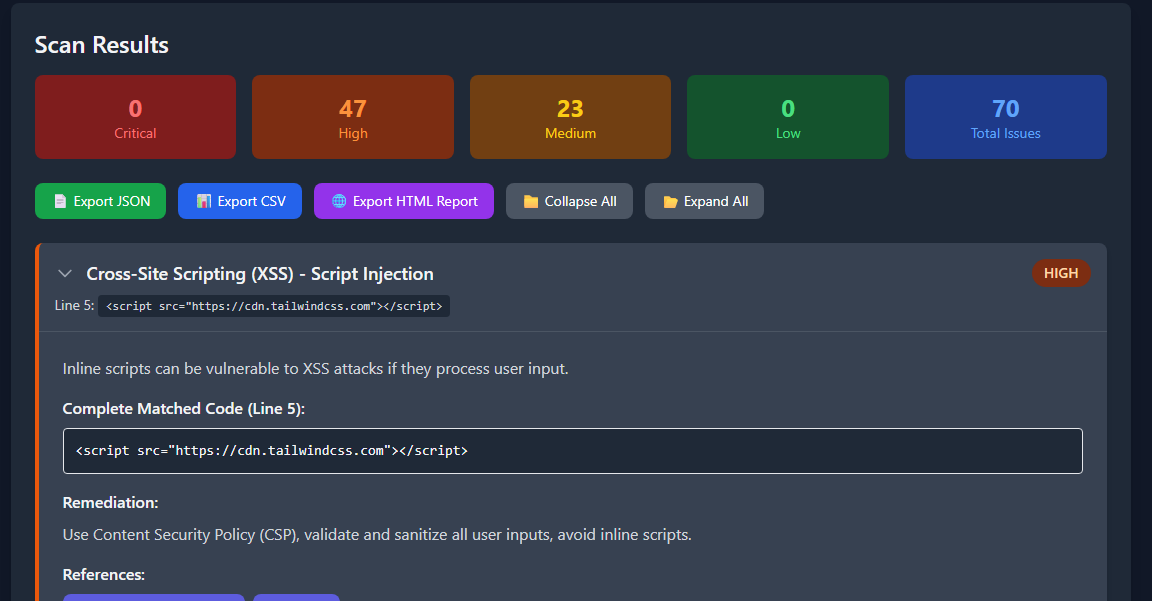1152x601 pixels.
Task: Click the document icon on Export JSON
Action: 60,201
